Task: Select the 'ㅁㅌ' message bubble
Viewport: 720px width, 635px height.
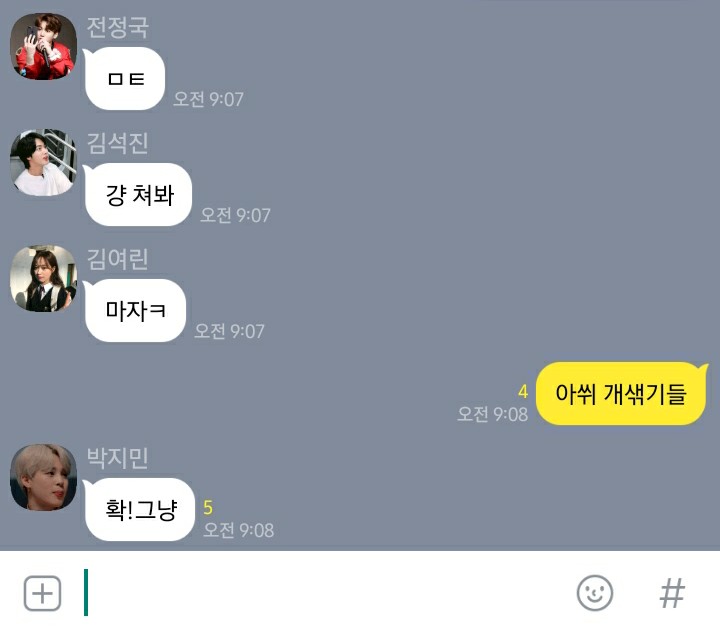Action: pyautogui.click(x=124, y=79)
